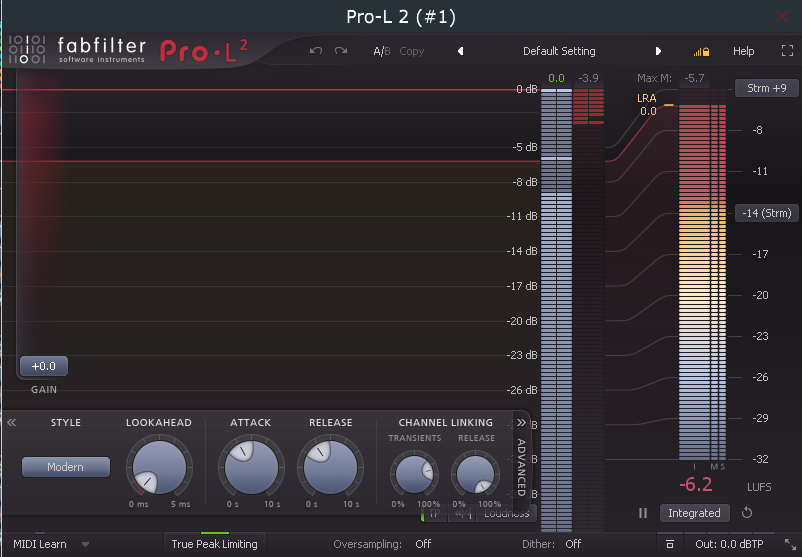Click the 0.0 green peak readout
The height and width of the screenshot is (557, 802).
556,78
